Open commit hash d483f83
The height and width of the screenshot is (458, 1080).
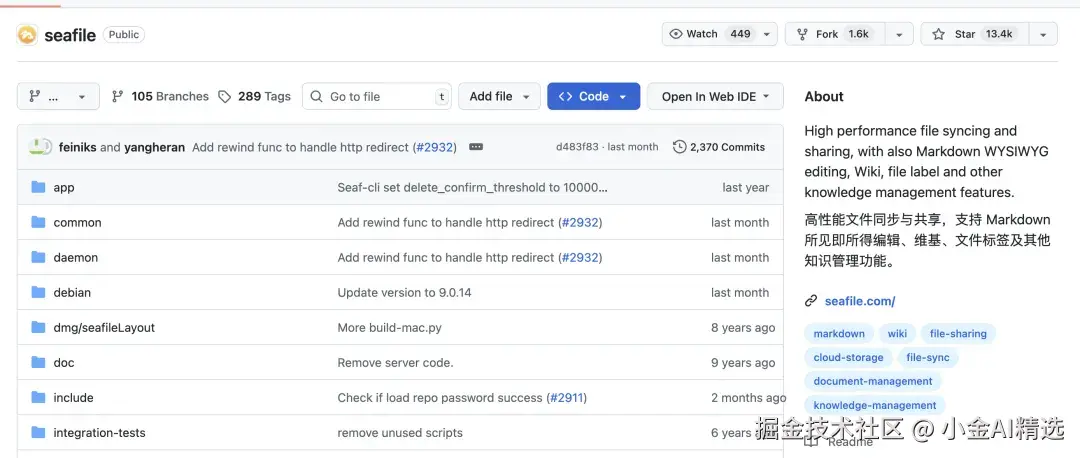pyautogui.click(x=577, y=147)
